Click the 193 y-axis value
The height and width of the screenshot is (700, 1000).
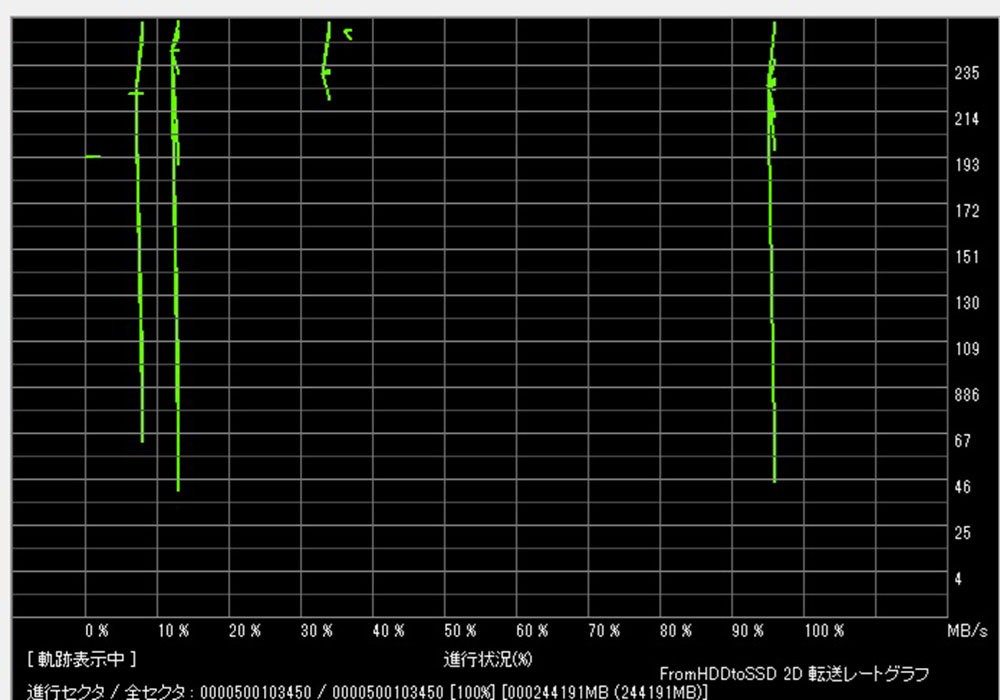(x=966, y=165)
